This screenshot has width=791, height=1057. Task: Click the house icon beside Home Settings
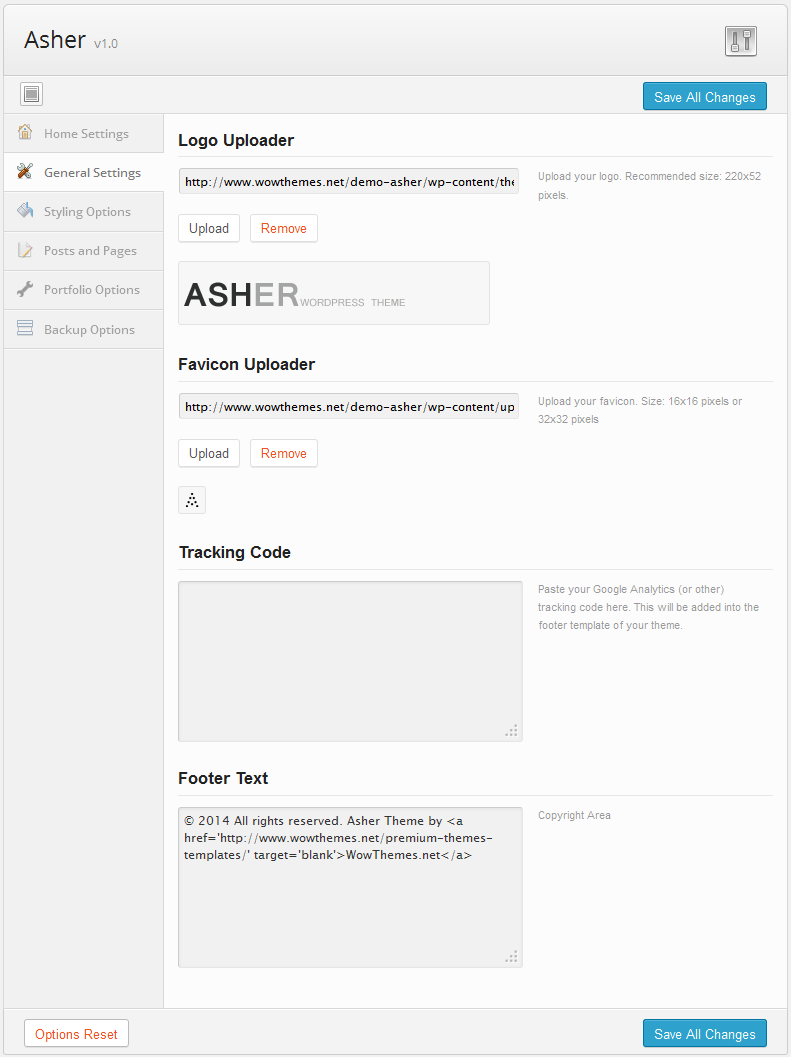(25, 132)
